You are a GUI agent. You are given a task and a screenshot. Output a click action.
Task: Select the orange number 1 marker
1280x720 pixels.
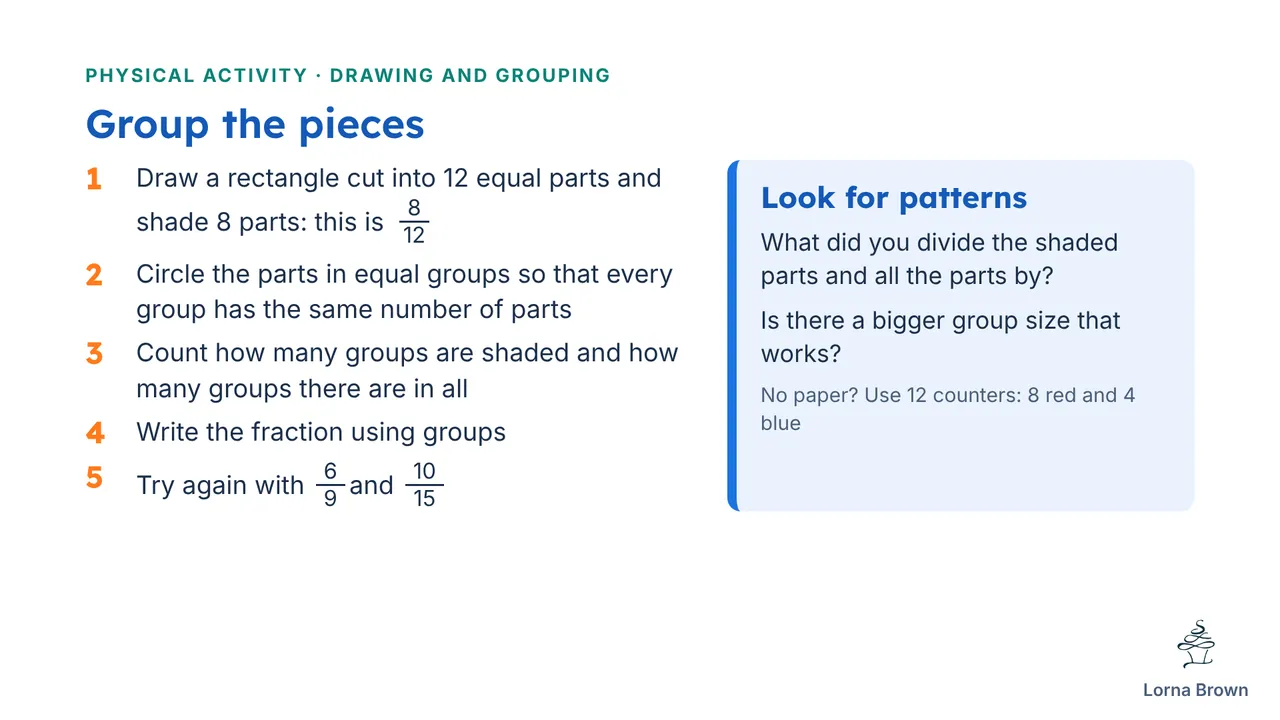pos(94,179)
